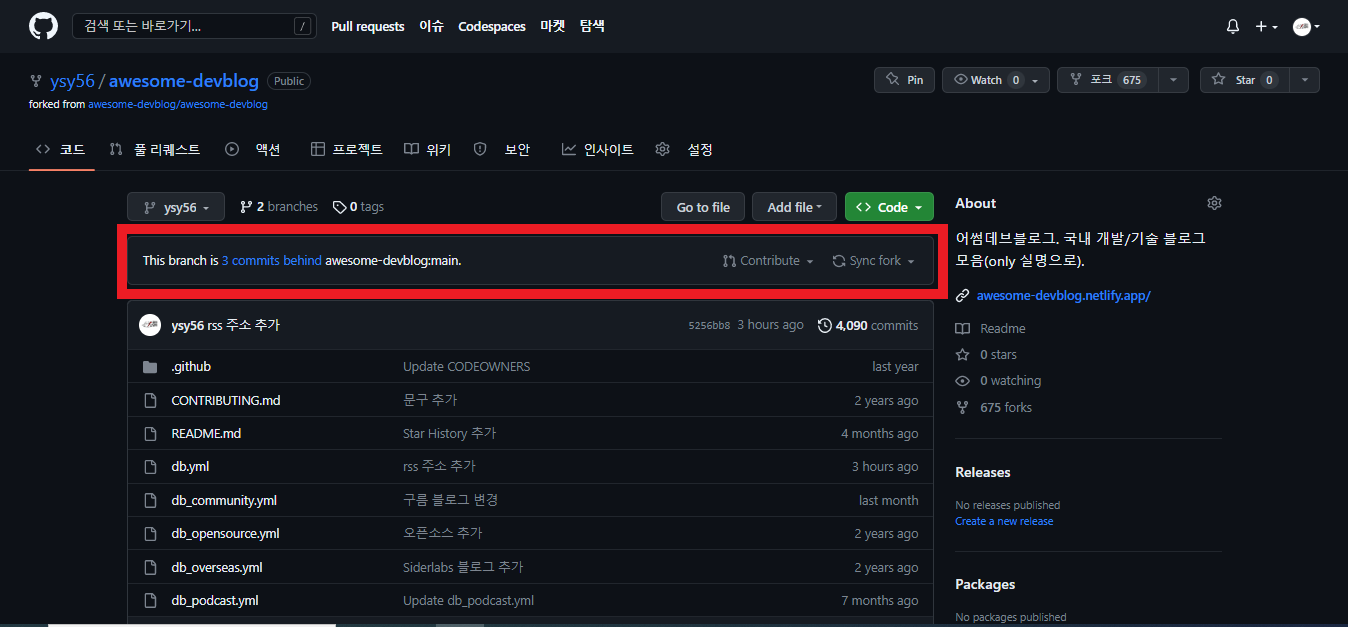View the 4,090 commits history
The width and height of the screenshot is (1348, 627).
click(868, 325)
